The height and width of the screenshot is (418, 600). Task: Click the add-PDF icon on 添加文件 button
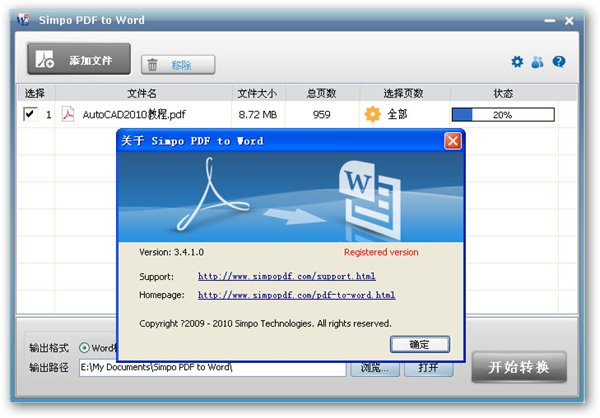coord(44,59)
